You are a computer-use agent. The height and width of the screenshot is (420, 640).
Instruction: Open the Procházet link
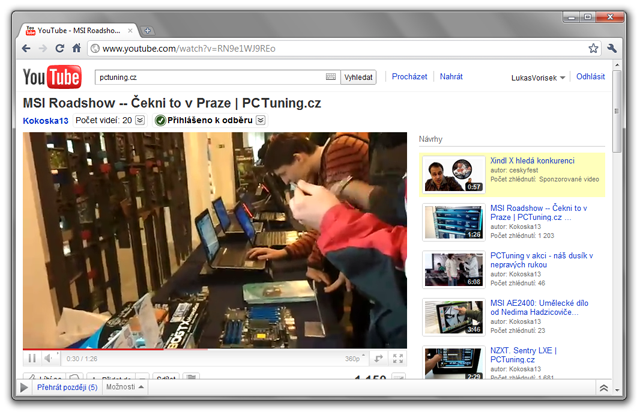(x=409, y=76)
